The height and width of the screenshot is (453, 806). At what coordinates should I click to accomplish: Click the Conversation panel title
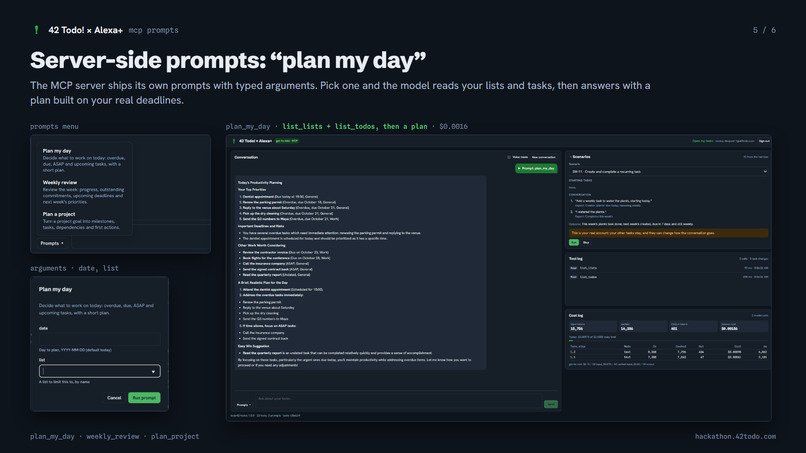[x=246, y=157]
